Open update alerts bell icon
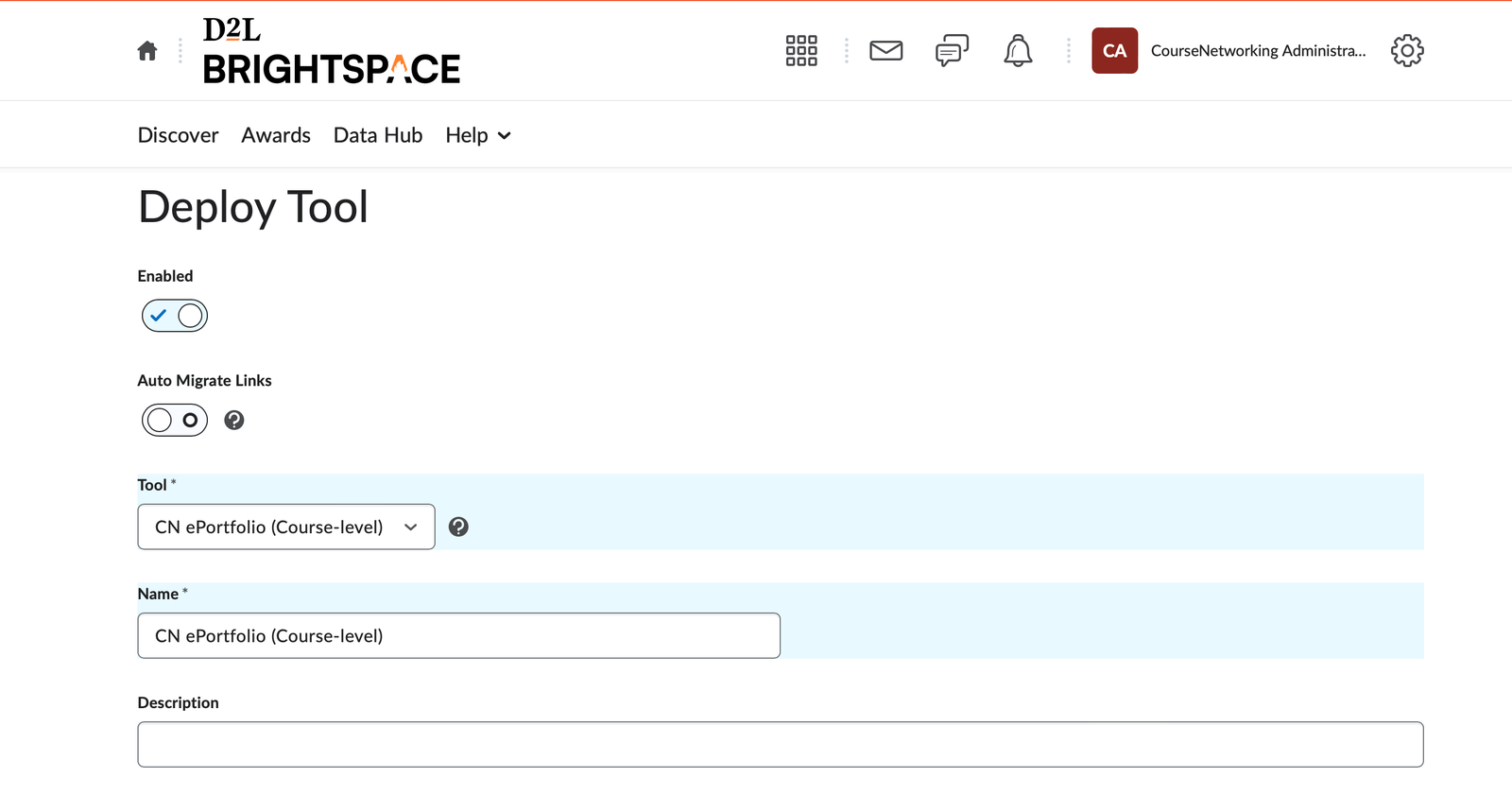The width and height of the screenshot is (1512, 795). [x=1018, y=51]
